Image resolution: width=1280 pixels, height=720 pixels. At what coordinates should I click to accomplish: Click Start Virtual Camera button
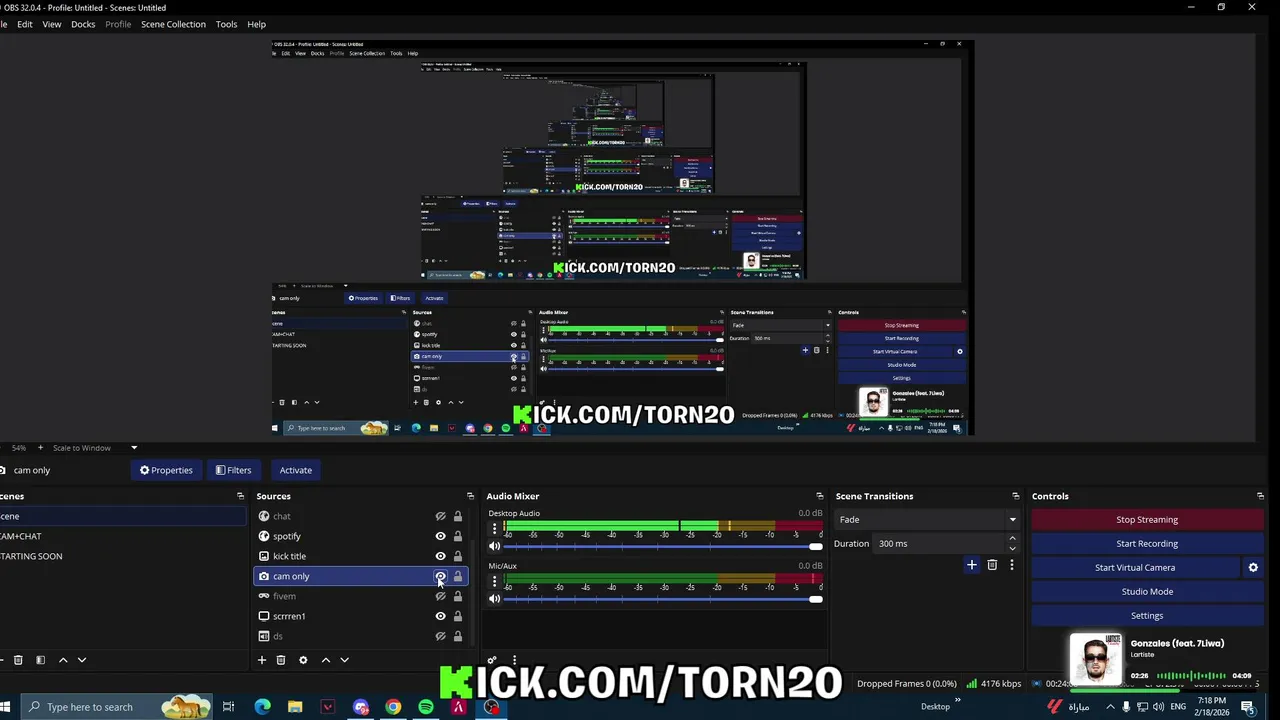click(x=1135, y=567)
